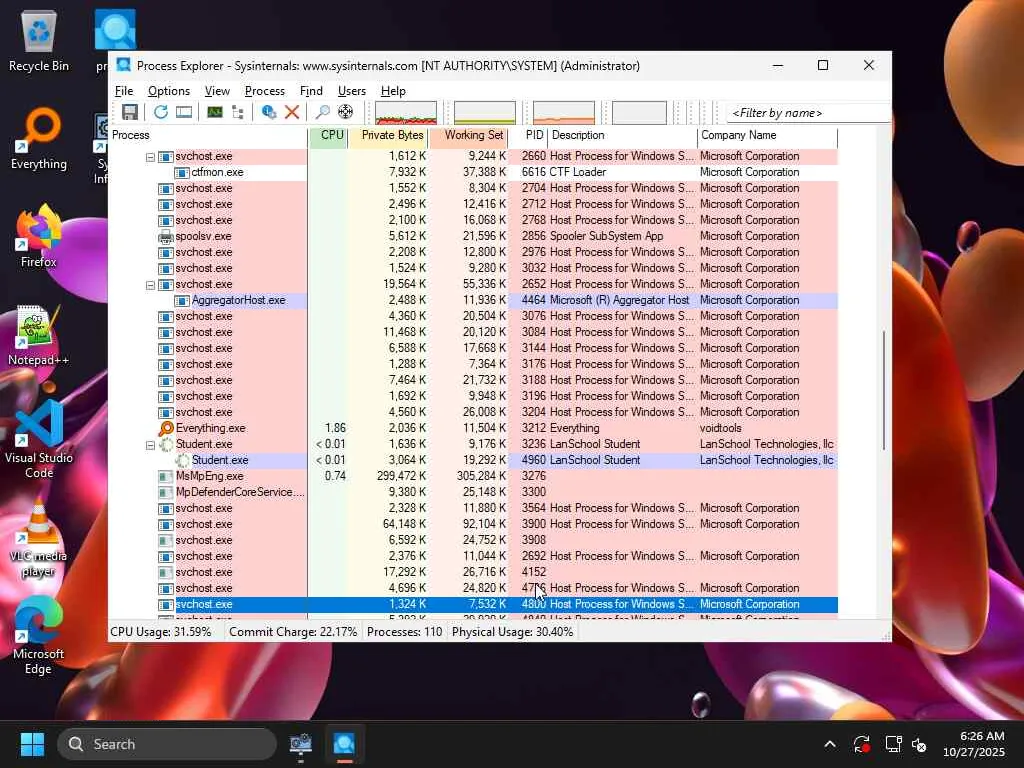Click the orange I/O mini graph
Viewport: 1024px width, 768px height.
[x=564, y=112]
